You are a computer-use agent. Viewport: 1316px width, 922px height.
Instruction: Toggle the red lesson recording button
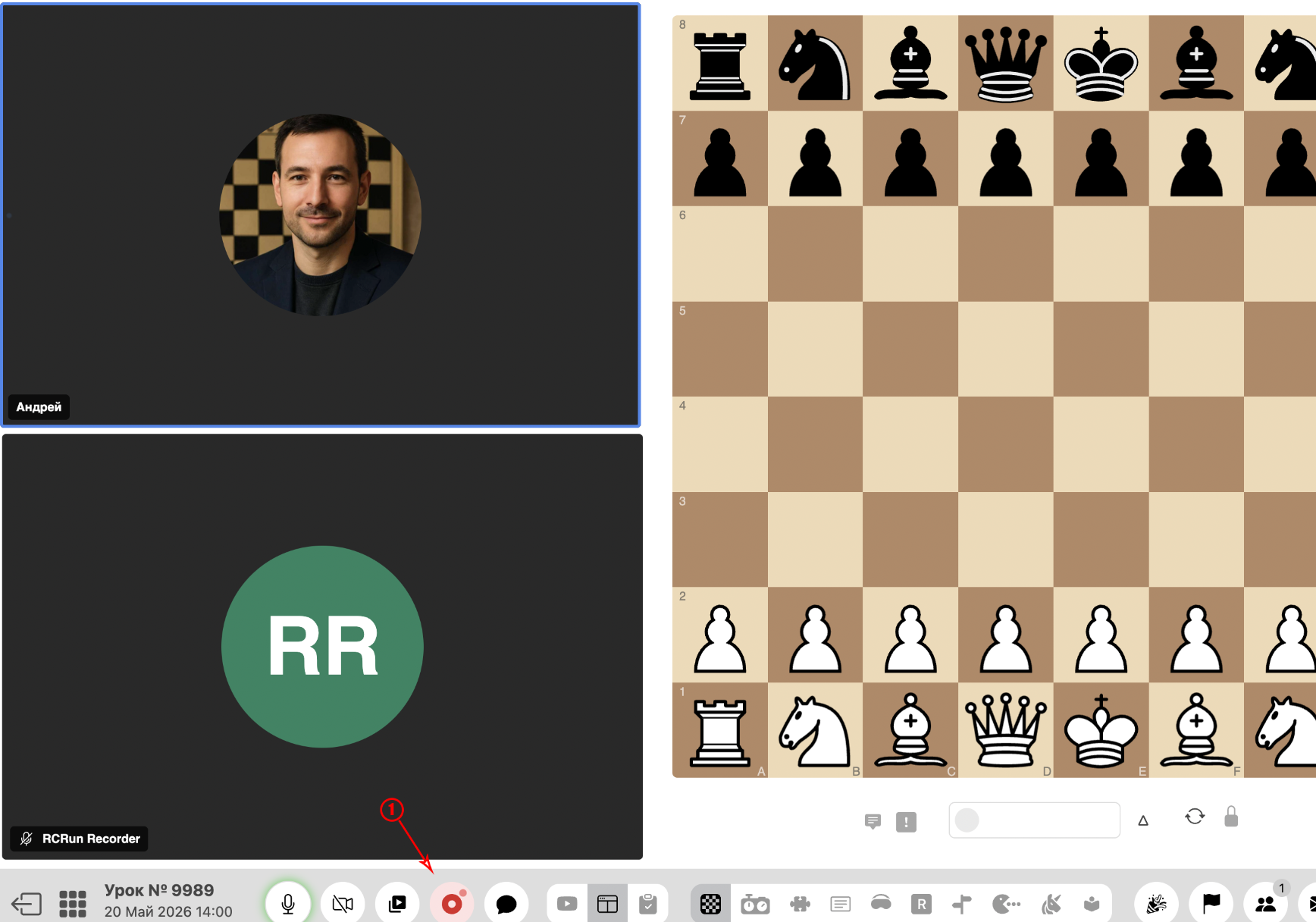452,904
